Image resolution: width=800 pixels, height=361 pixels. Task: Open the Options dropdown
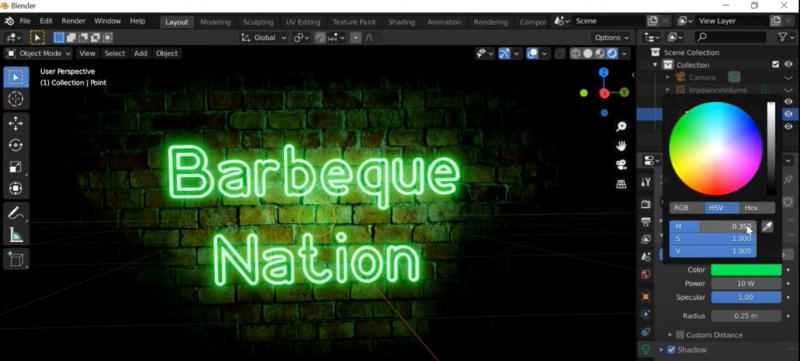[x=612, y=38]
